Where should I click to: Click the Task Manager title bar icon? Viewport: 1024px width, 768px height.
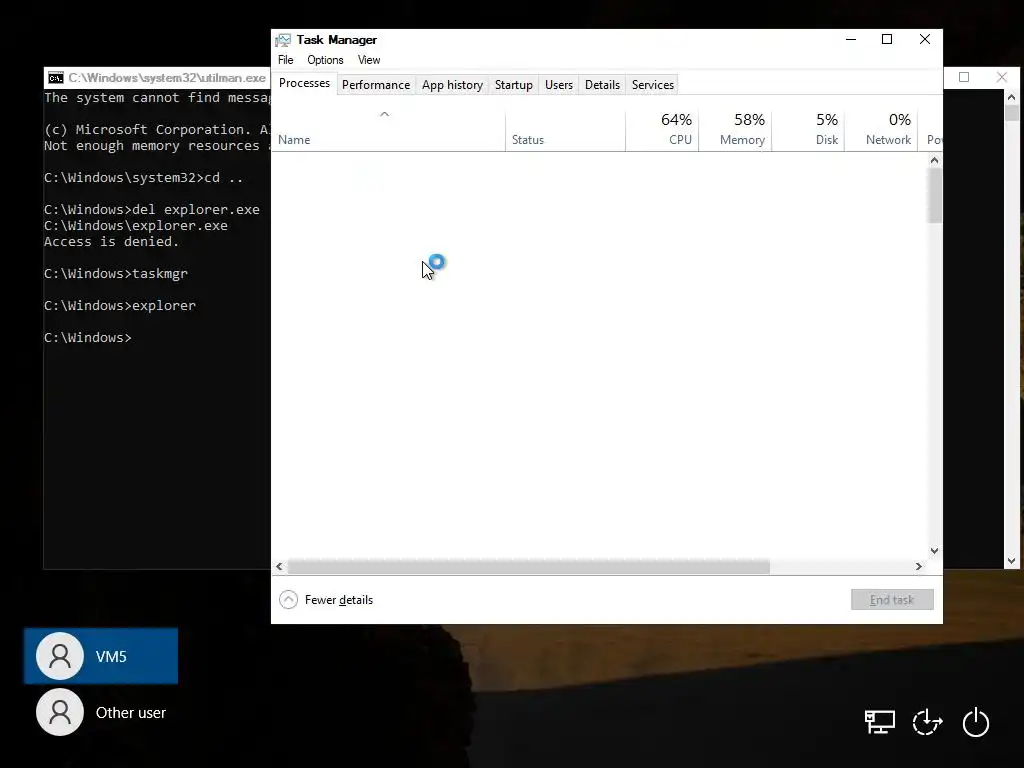pos(283,40)
